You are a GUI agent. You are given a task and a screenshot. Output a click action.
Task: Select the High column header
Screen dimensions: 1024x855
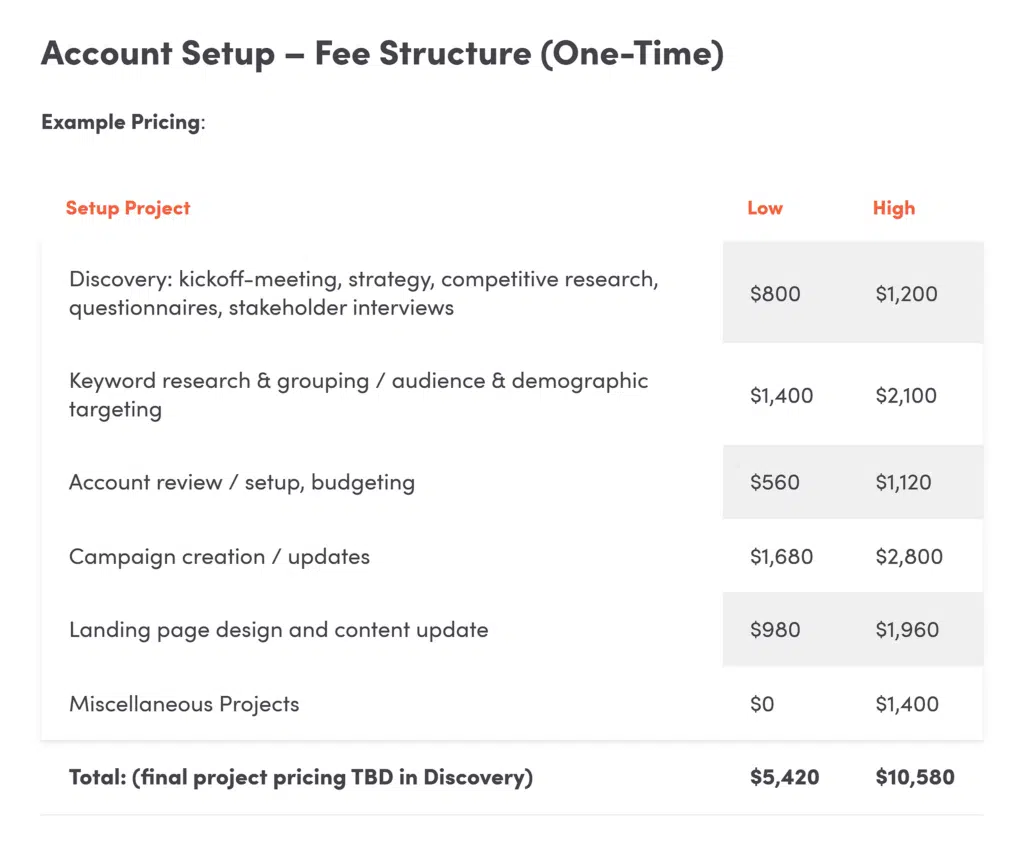(x=893, y=208)
